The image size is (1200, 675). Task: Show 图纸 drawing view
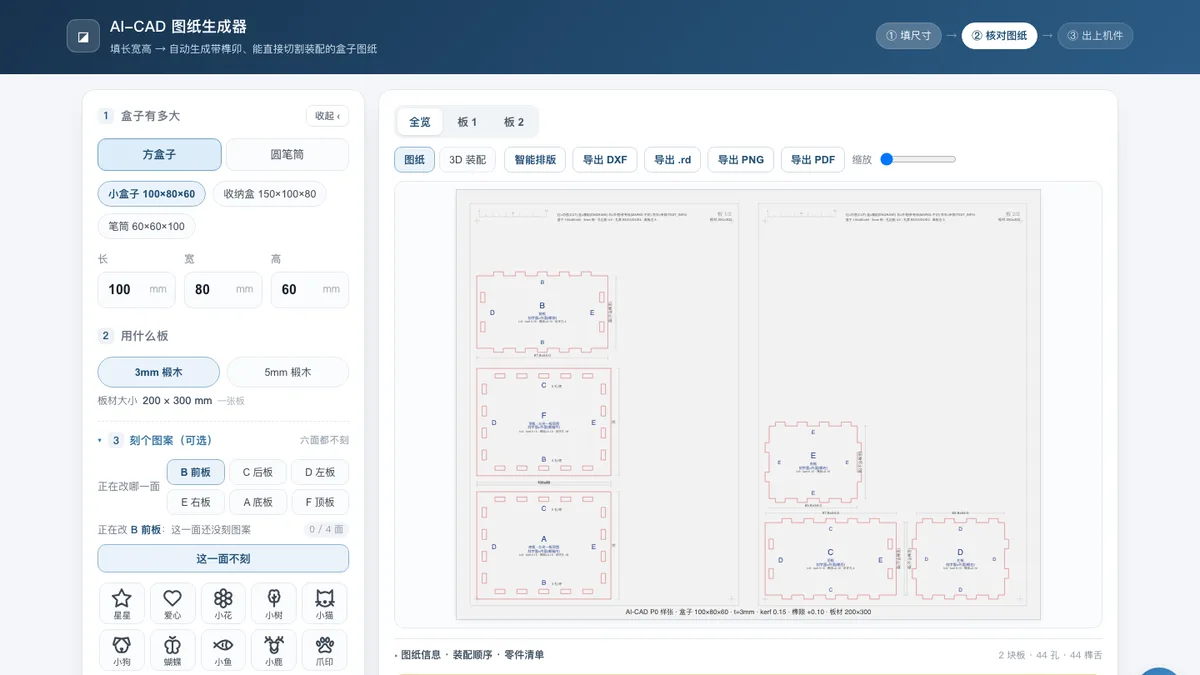tap(414, 160)
